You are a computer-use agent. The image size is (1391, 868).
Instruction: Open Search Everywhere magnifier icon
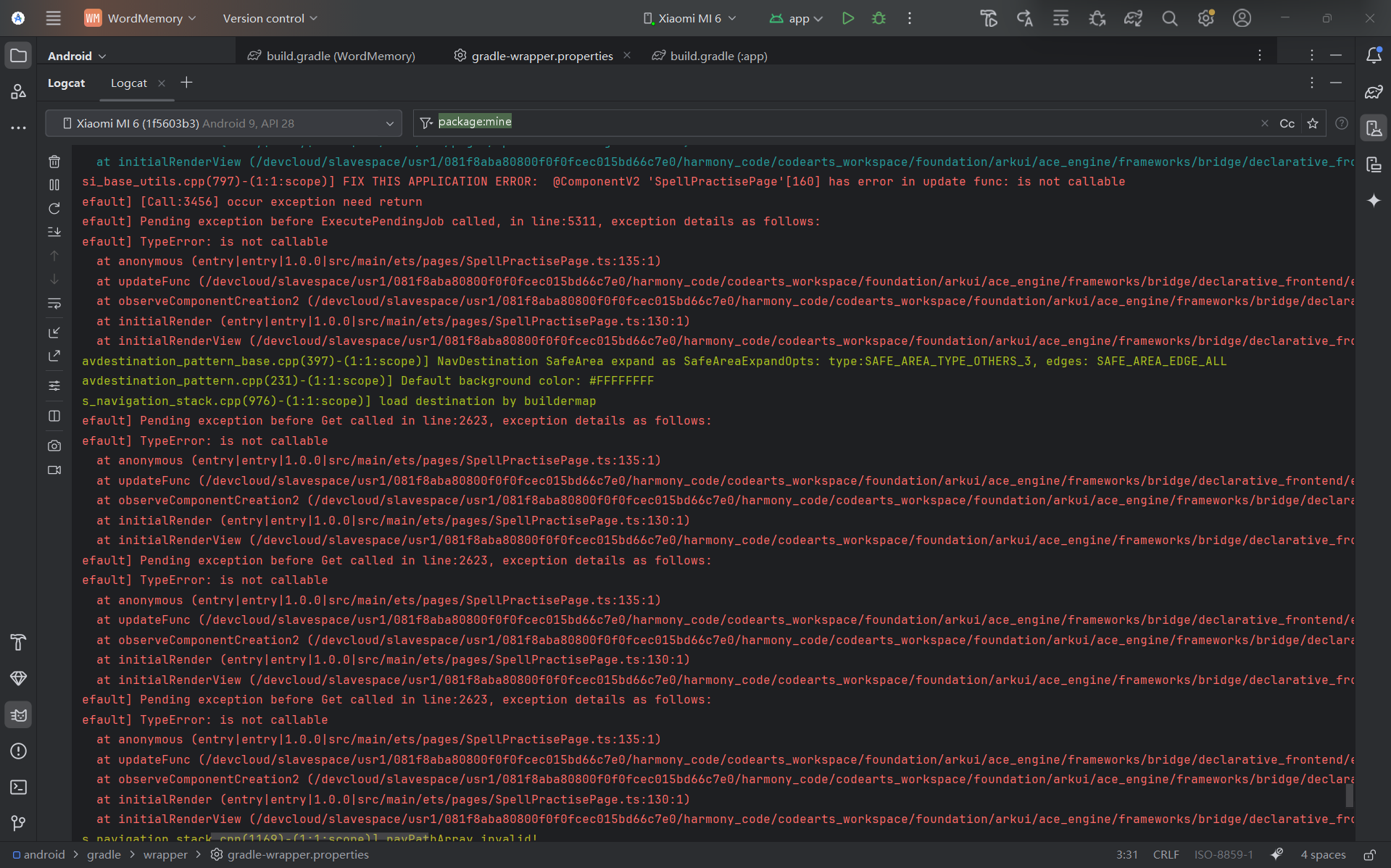point(1169,18)
